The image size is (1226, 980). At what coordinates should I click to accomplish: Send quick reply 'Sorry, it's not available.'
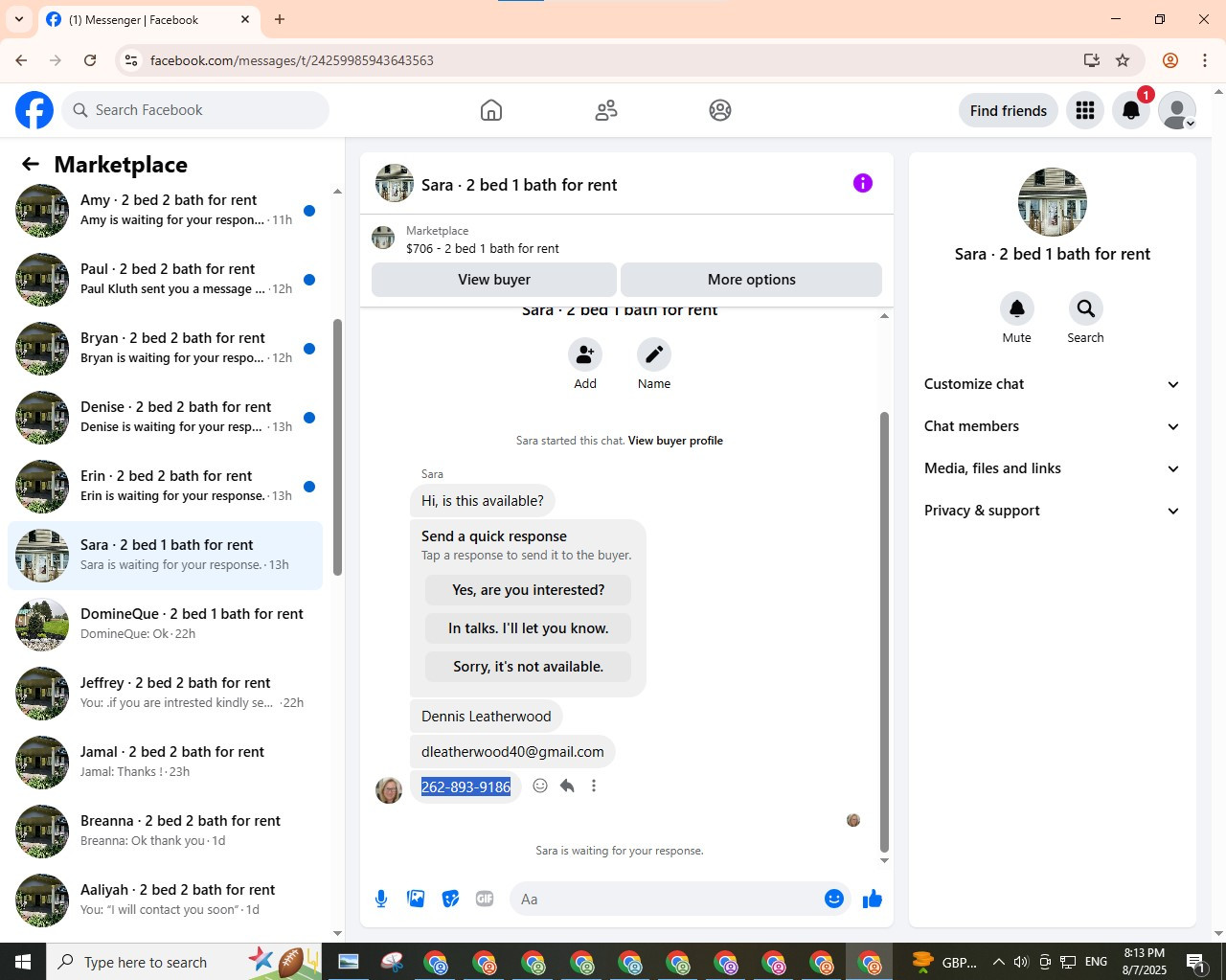click(x=529, y=667)
